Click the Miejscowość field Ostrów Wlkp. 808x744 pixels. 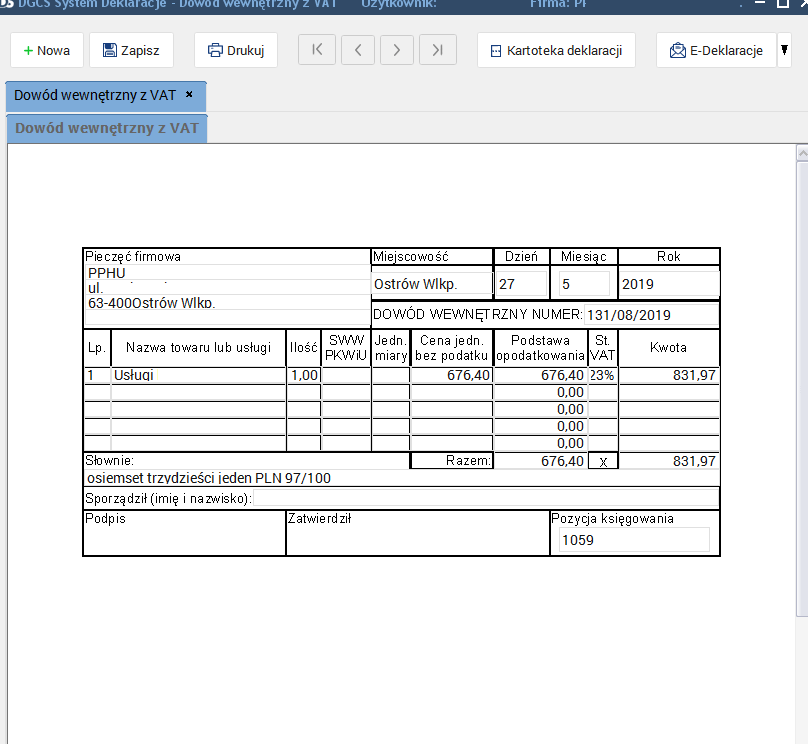(x=431, y=284)
